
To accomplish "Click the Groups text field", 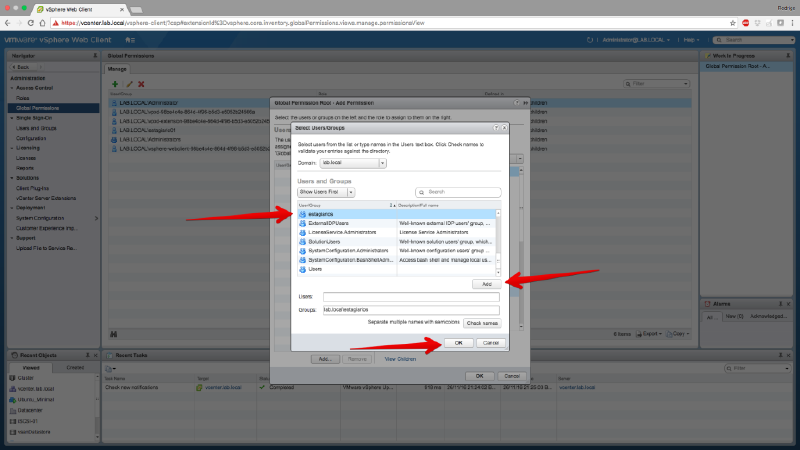I will pos(410,310).
